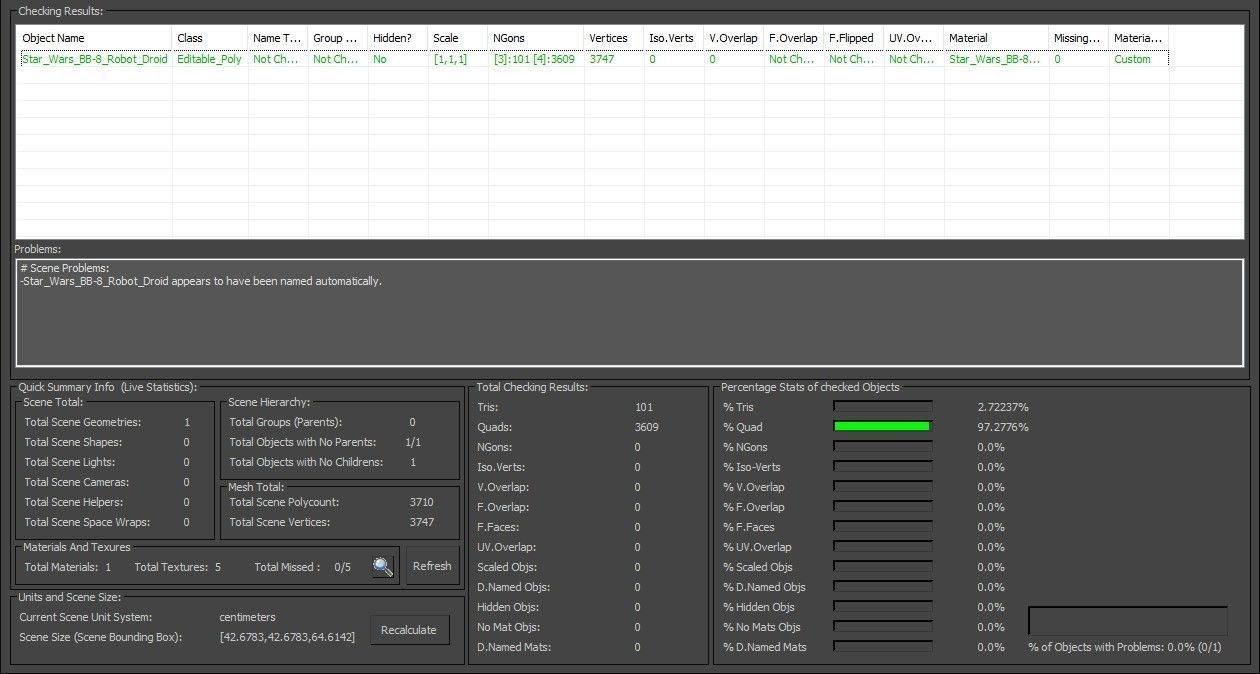Image resolution: width=1260 pixels, height=674 pixels.
Task: Click the Total Textures: 5 label
Action: pyautogui.click(x=177, y=567)
